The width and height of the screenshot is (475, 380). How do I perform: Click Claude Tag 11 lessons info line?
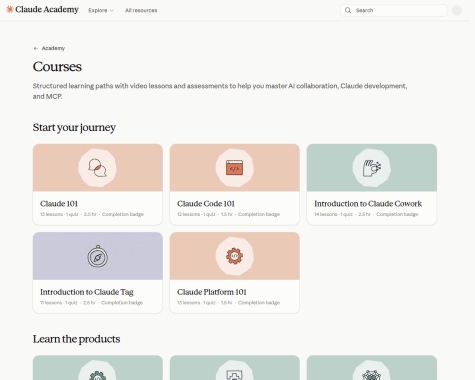click(x=91, y=303)
